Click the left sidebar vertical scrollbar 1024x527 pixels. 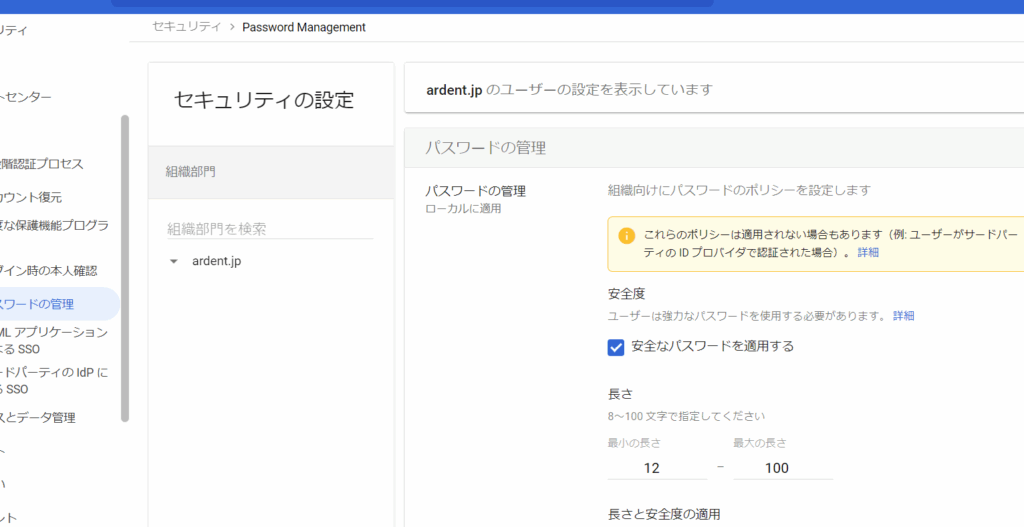(125, 268)
